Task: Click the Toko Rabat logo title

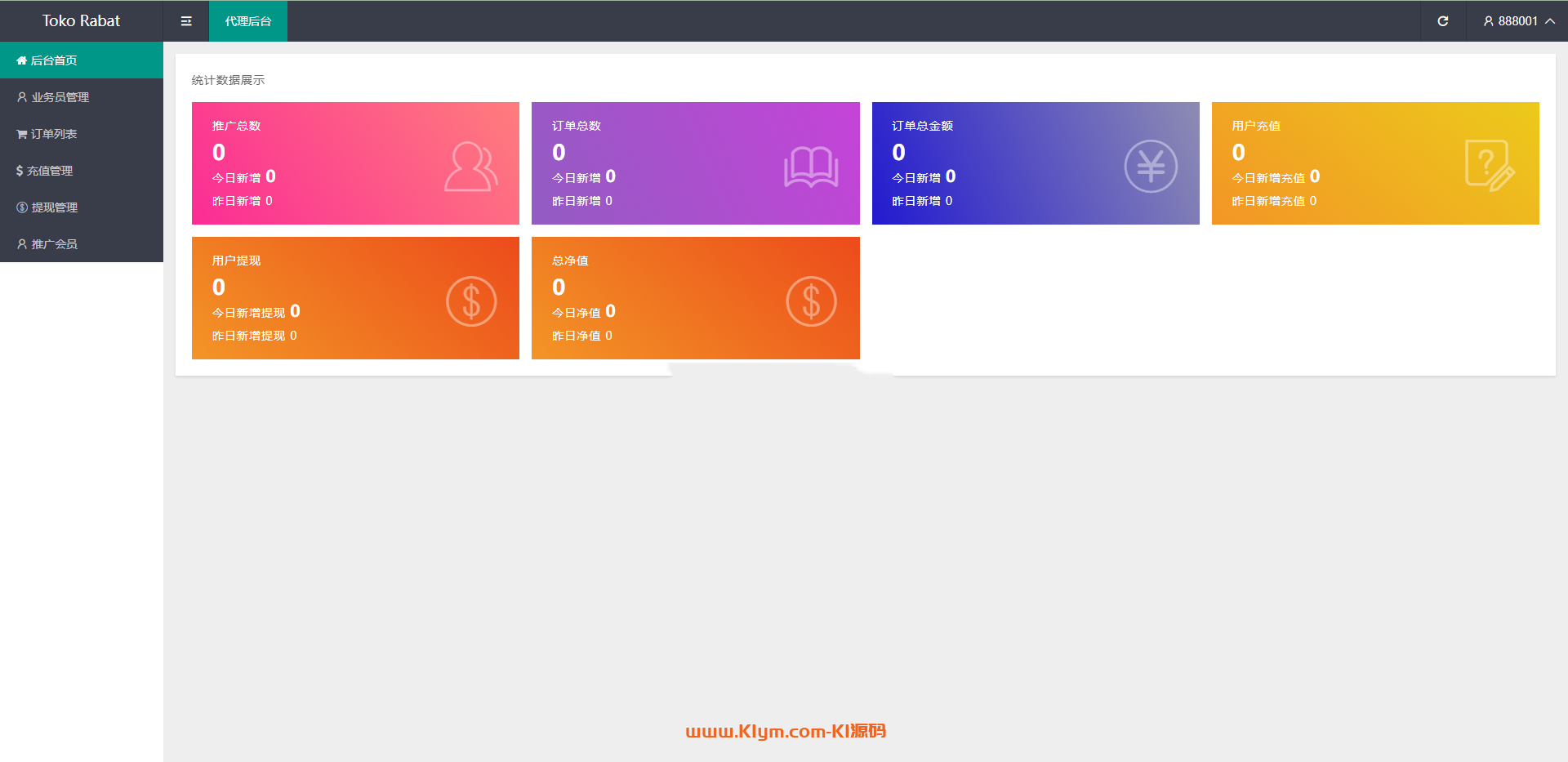Action: [x=81, y=21]
